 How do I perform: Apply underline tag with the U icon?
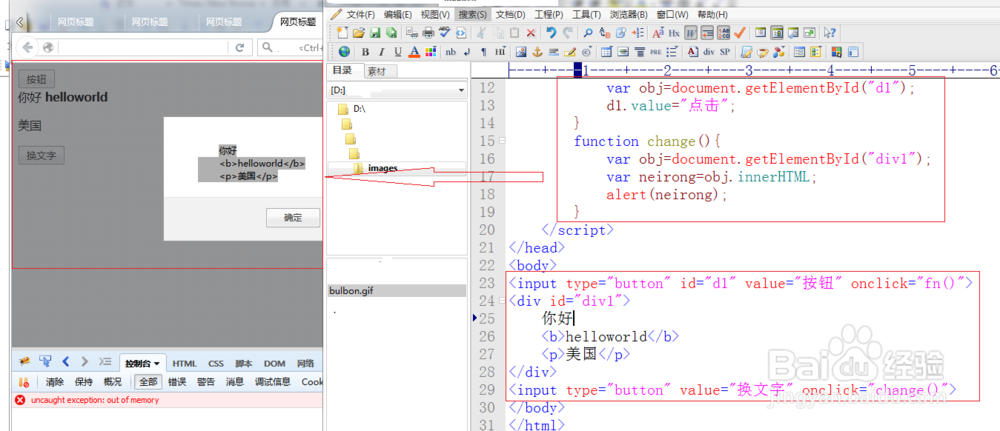tap(398, 52)
